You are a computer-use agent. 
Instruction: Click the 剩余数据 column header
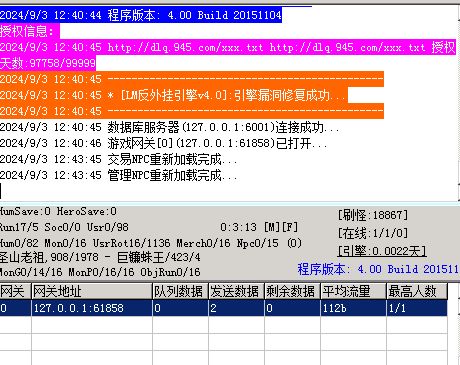point(292,291)
